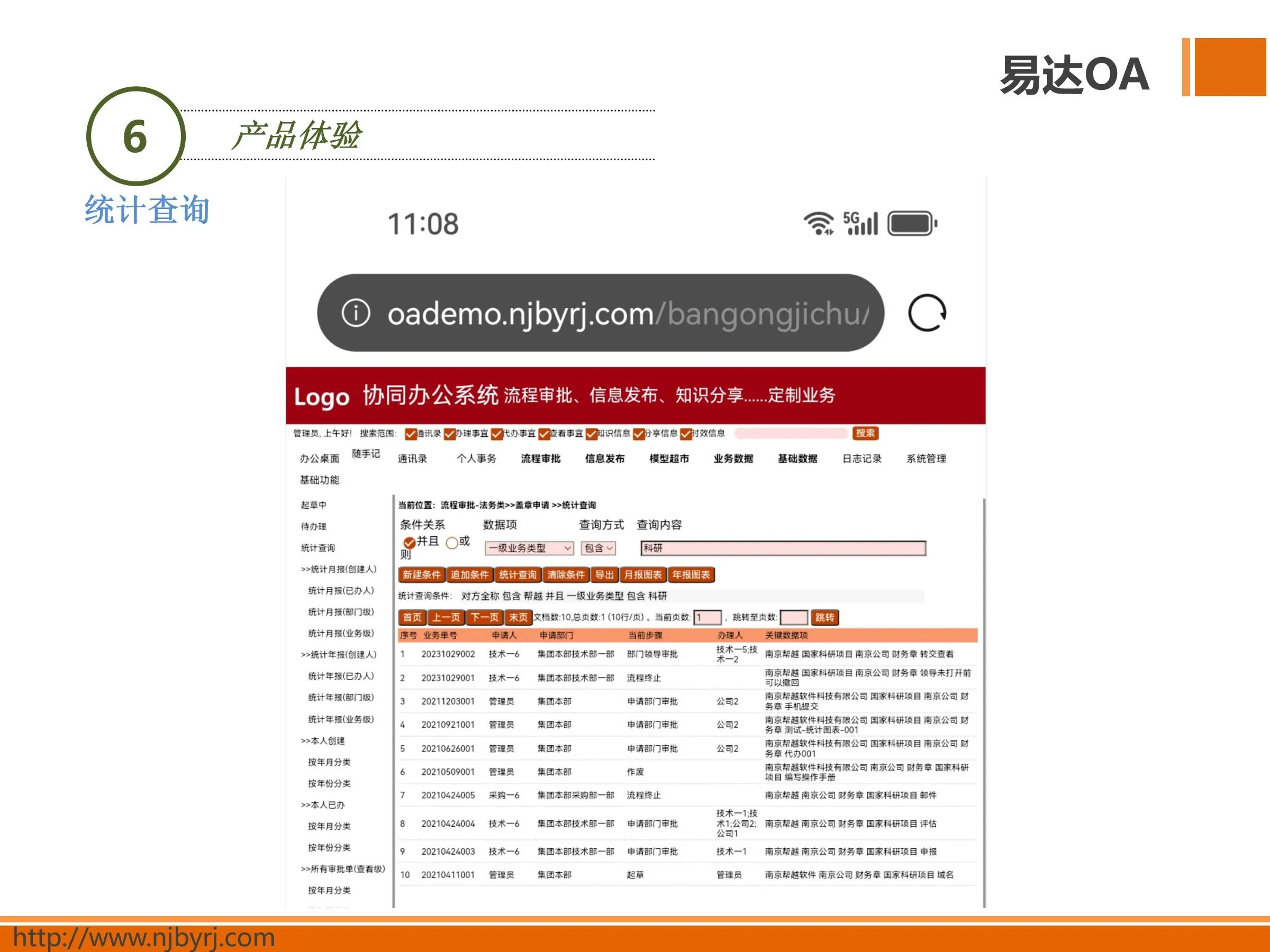1270x952 pixels.
Task: Open 统计年报(业务级) in sidebar
Action: (341, 719)
